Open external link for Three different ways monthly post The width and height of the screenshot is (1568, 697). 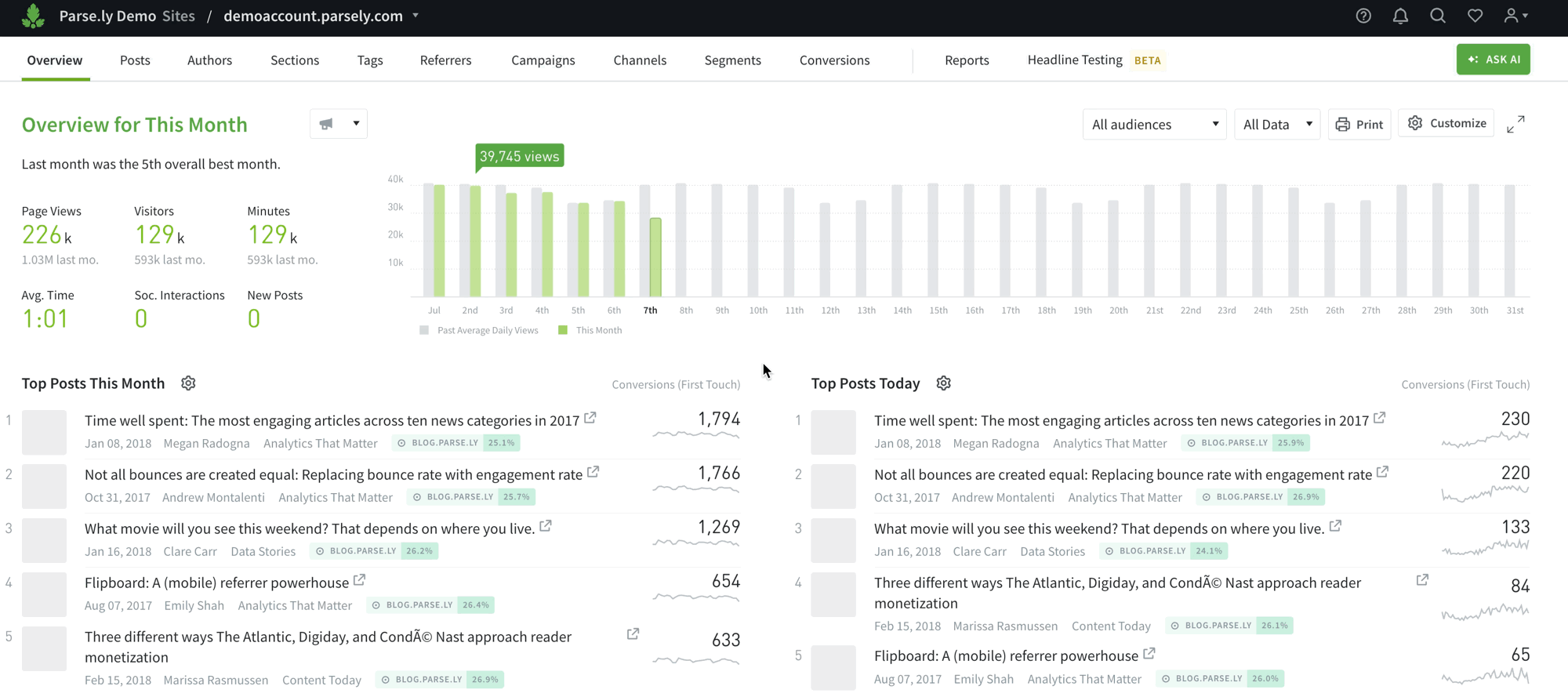633,633
